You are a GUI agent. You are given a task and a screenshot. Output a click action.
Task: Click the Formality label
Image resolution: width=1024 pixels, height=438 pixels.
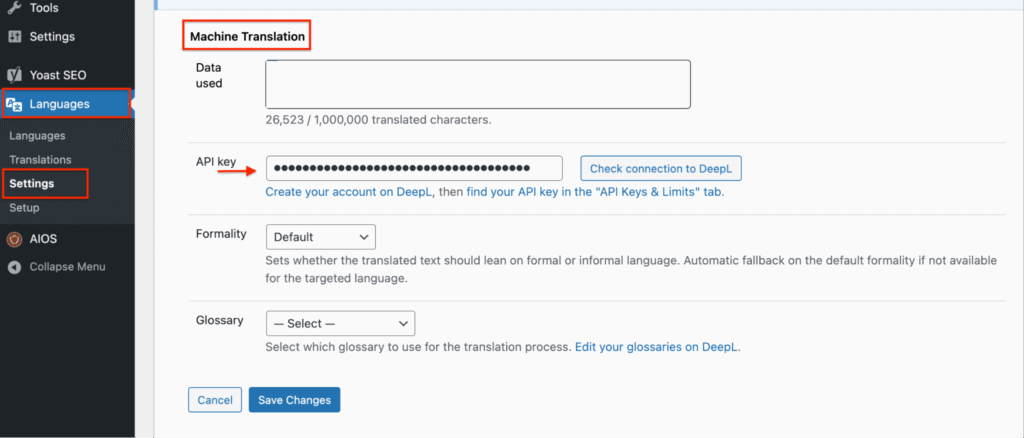[221, 234]
